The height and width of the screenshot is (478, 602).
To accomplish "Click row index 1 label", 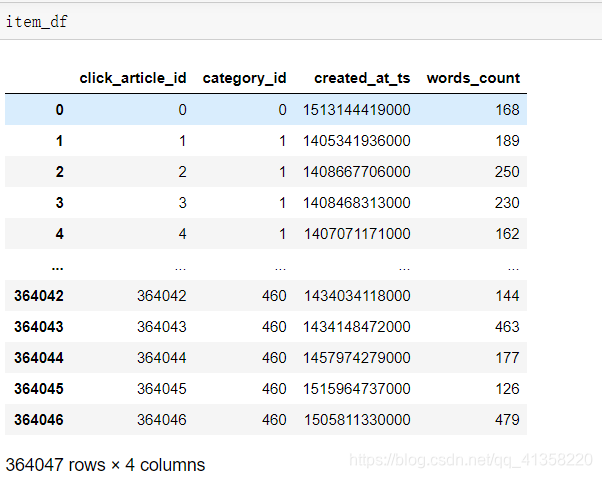I will pos(59,141).
